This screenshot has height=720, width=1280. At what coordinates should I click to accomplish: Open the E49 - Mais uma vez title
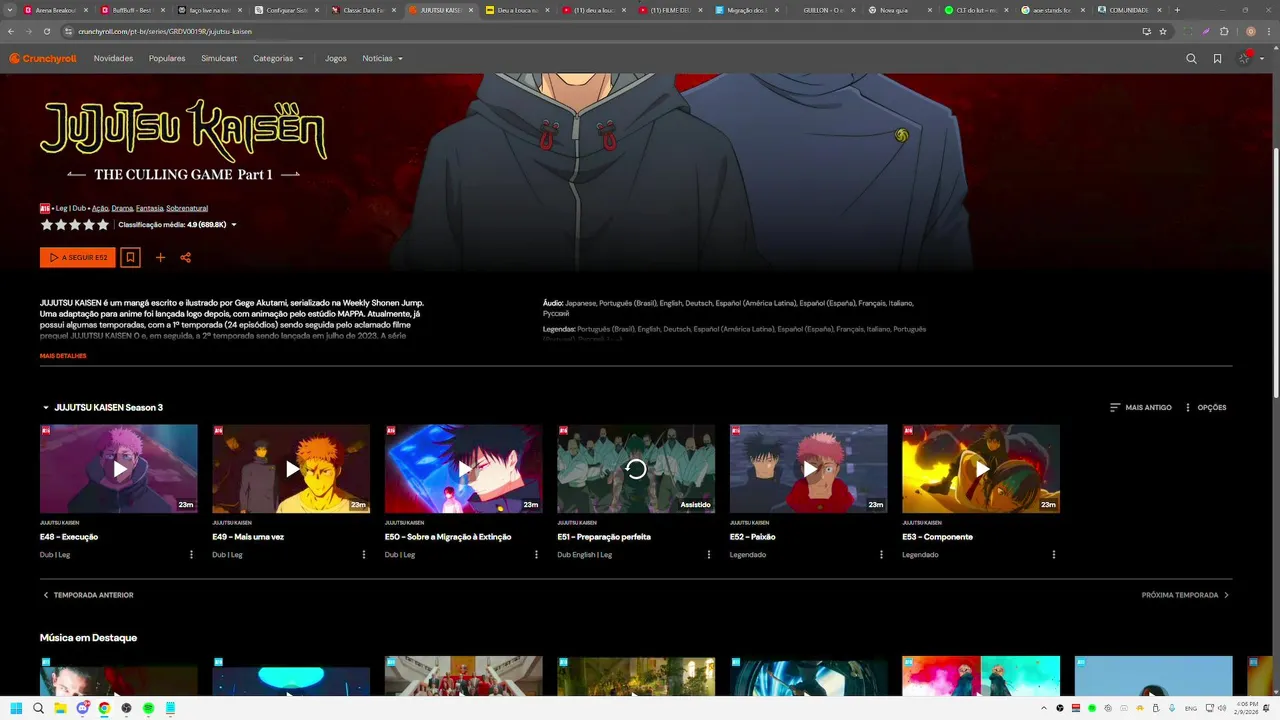(x=248, y=537)
